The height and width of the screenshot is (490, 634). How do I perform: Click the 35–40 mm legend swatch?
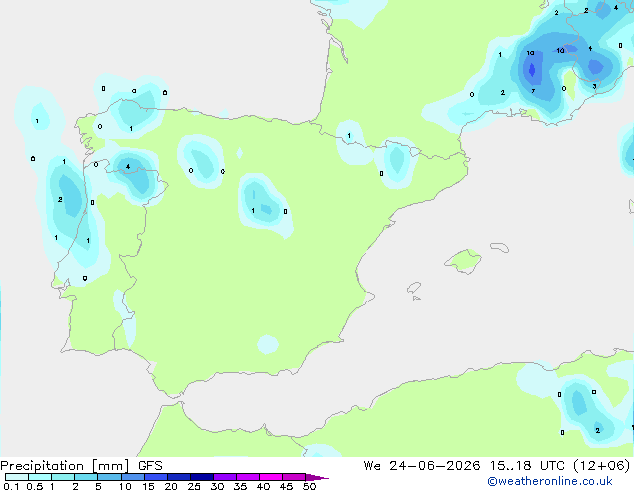point(248,477)
